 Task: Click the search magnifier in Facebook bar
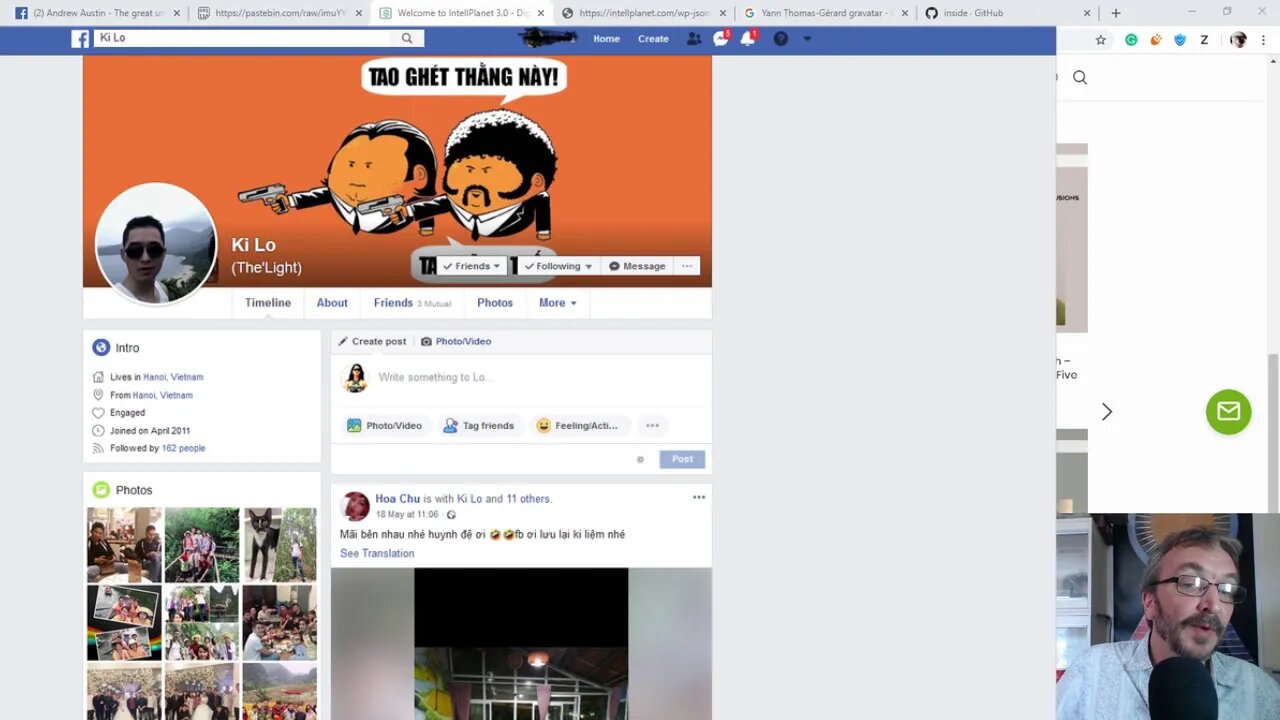click(407, 38)
